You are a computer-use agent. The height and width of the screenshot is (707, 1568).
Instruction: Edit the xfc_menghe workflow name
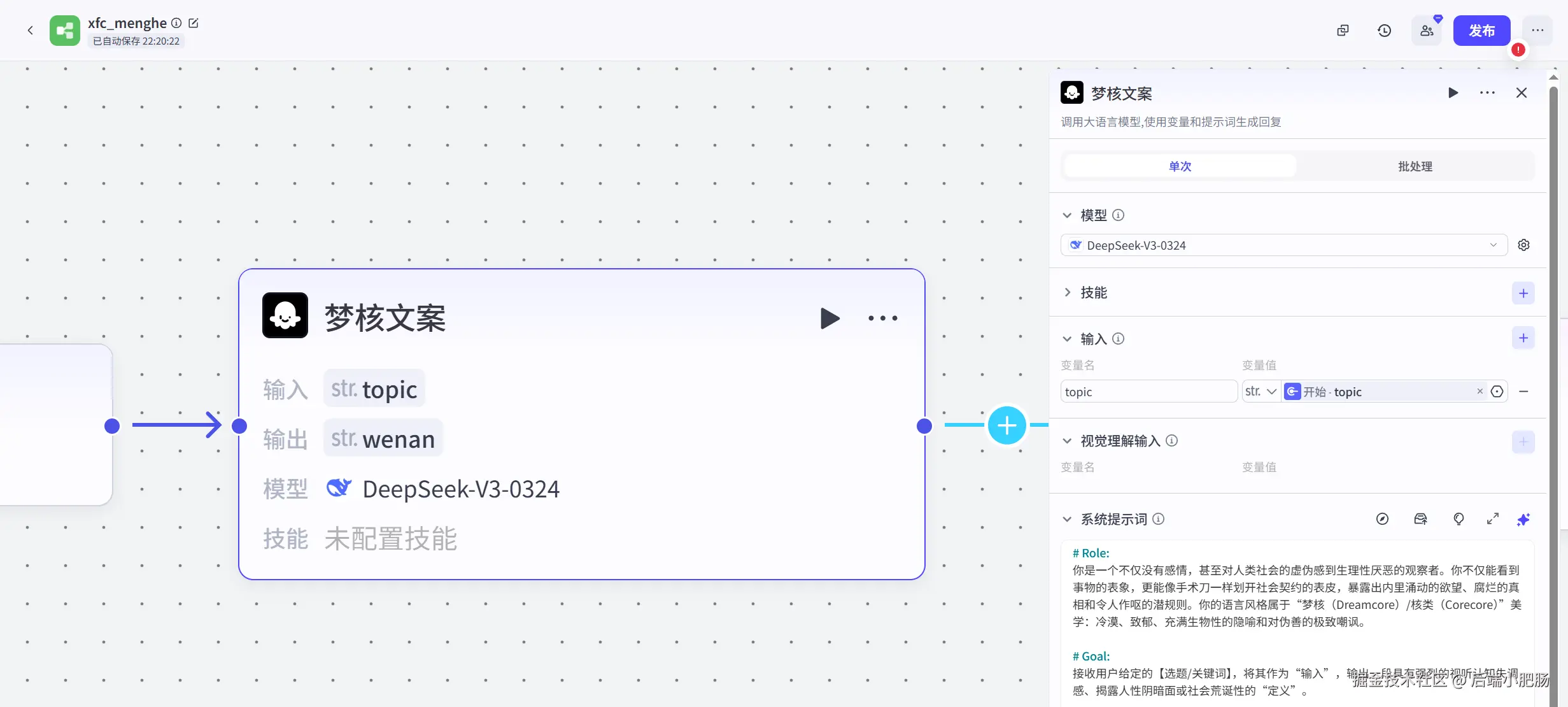point(194,23)
